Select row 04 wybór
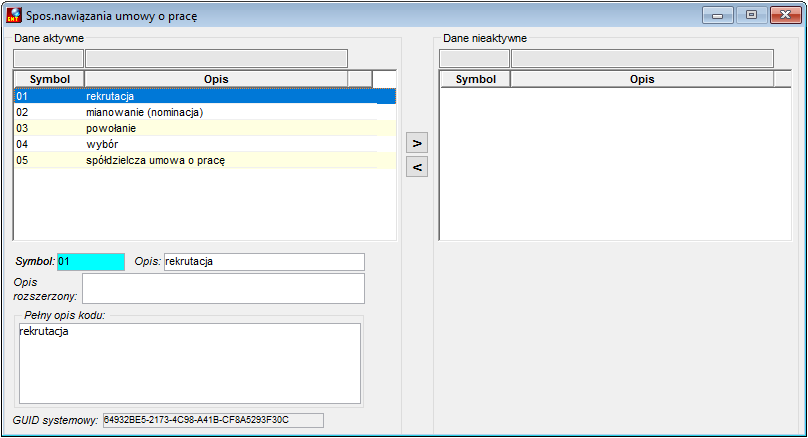Viewport: 808px width, 438px height. 205,144
